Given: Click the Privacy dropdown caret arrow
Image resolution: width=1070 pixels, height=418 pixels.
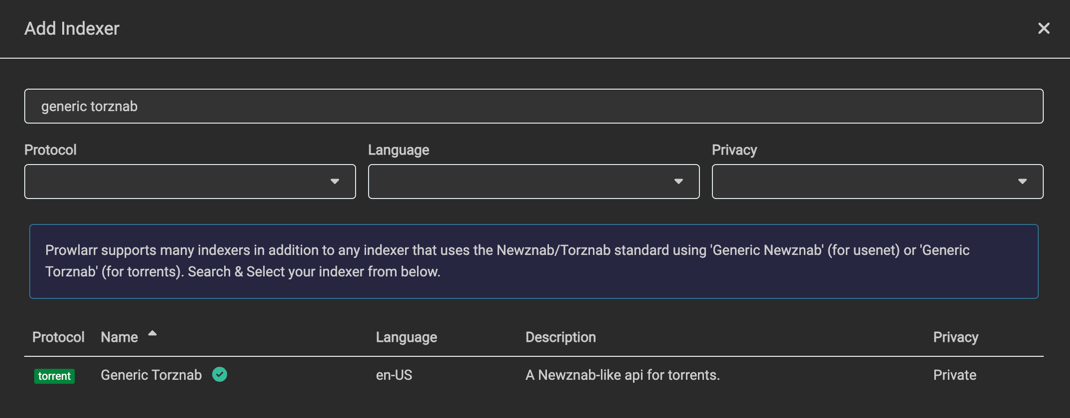Looking at the screenshot, I should pos(1022,182).
